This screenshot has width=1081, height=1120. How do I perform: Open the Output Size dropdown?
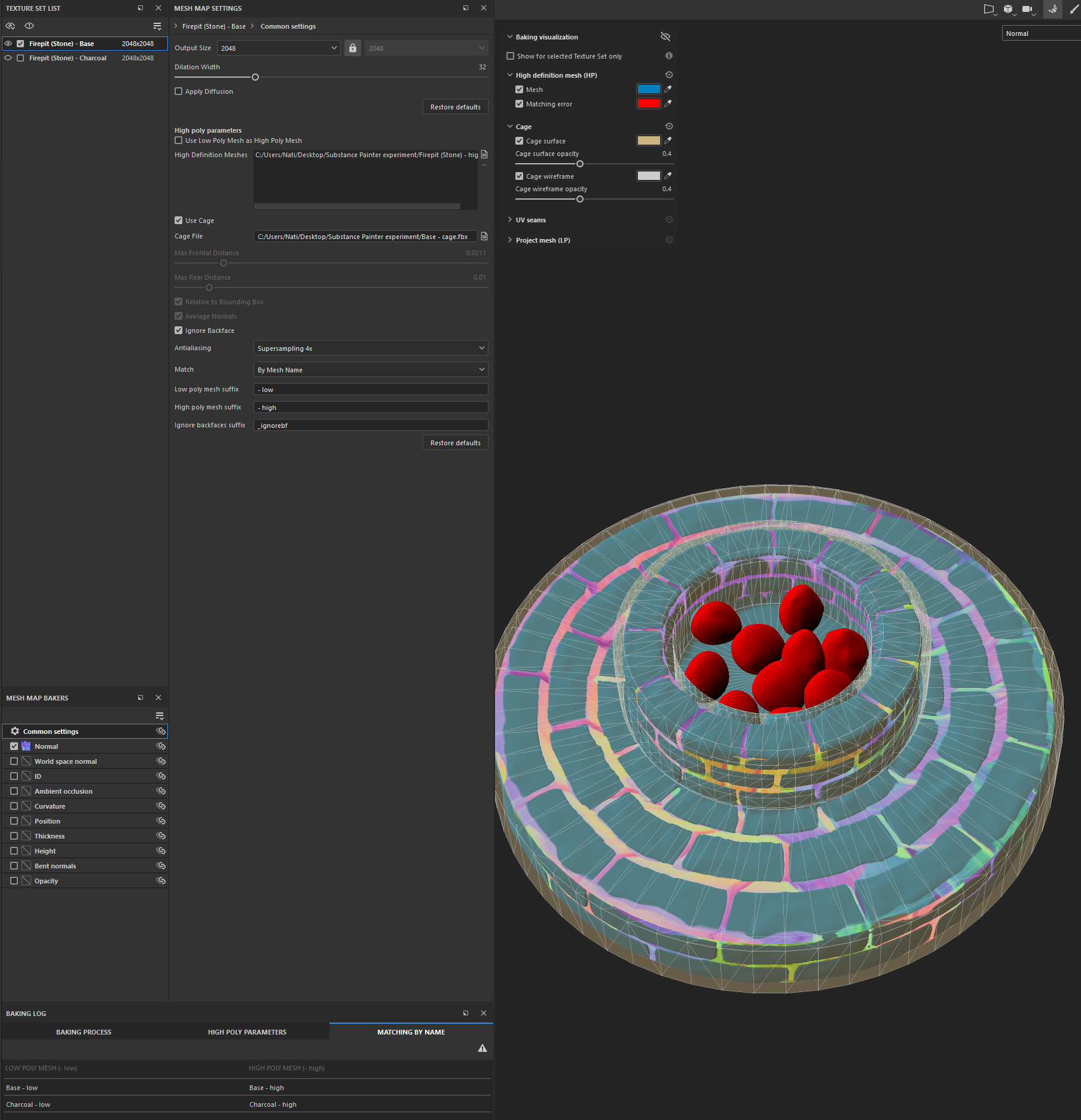pos(278,47)
